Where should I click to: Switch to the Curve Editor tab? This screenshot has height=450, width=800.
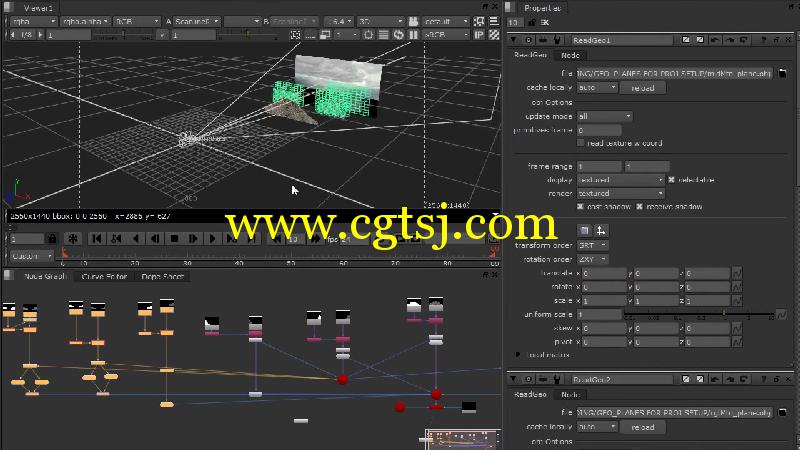pyautogui.click(x=104, y=276)
